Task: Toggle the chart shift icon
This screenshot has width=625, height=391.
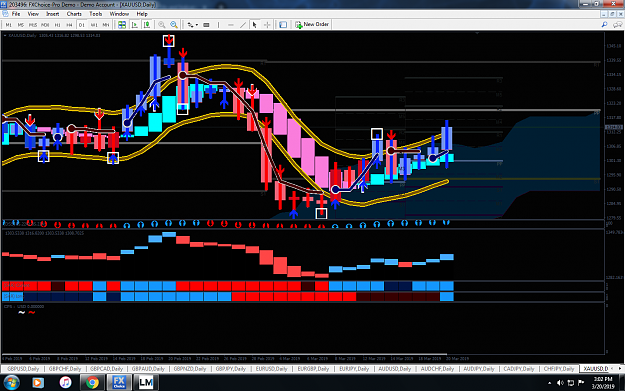Action: tap(135, 25)
